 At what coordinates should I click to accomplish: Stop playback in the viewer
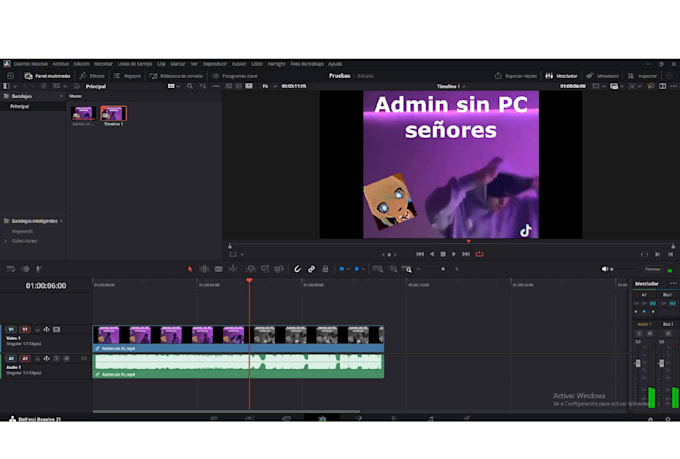click(x=443, y=254)
